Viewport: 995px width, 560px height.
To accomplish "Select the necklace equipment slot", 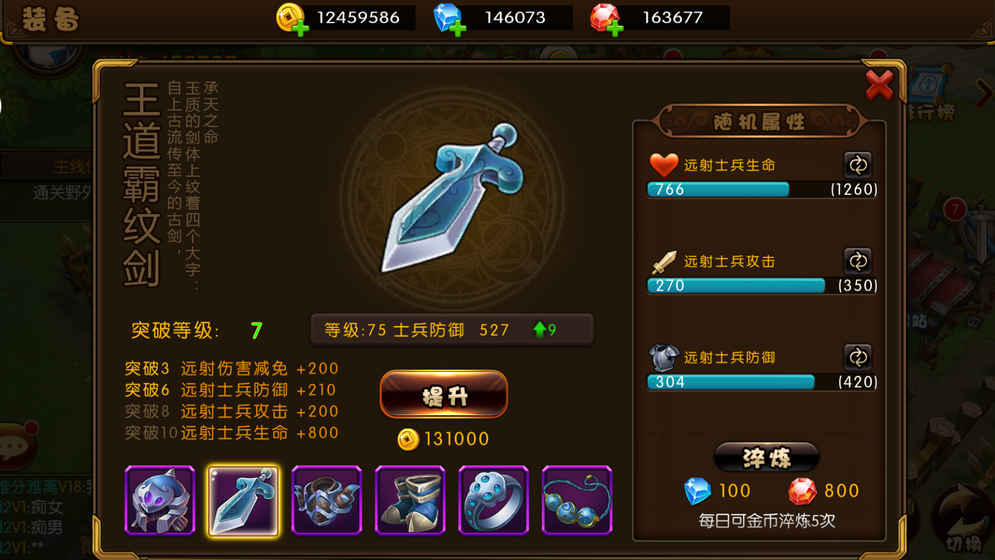I will [x=577, y=500].
